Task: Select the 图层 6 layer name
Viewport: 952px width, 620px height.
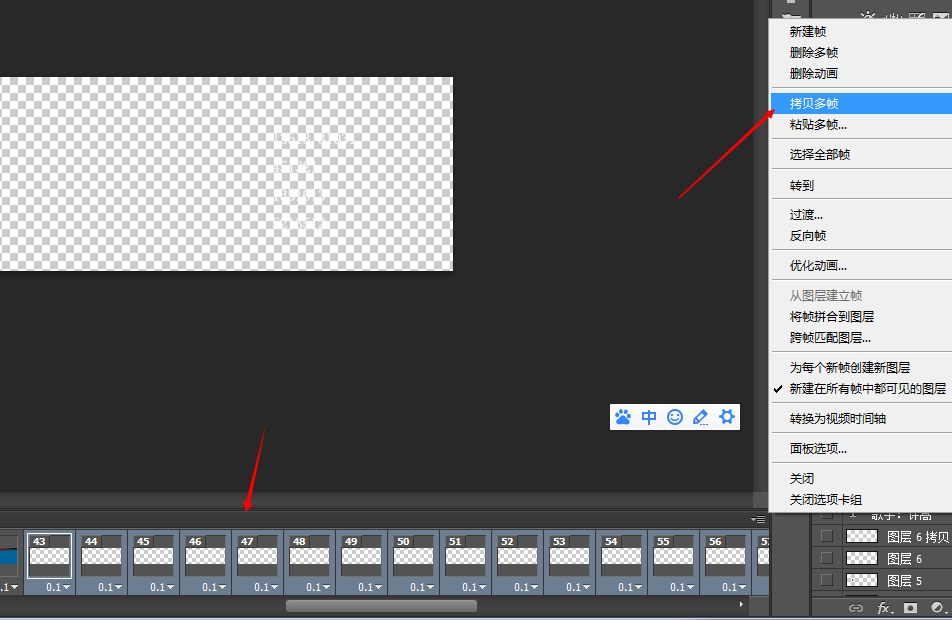Action: [905, 559]
